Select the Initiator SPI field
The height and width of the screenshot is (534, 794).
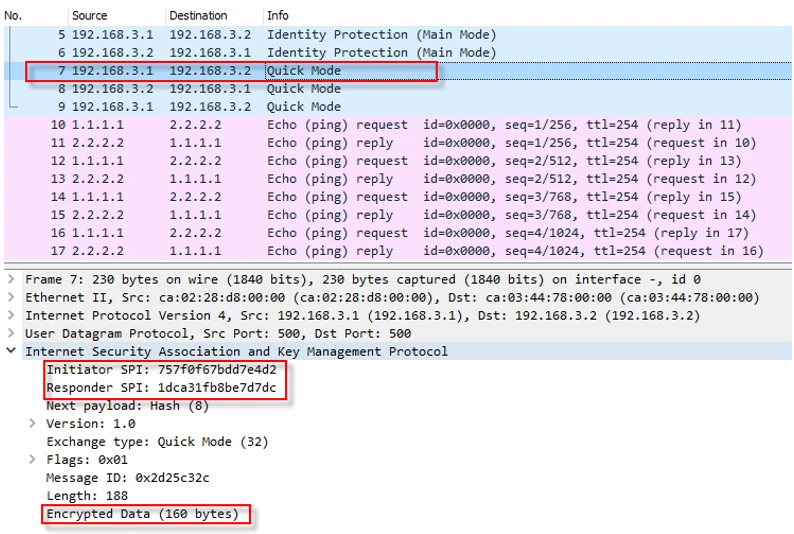click(x=161, y=370)
